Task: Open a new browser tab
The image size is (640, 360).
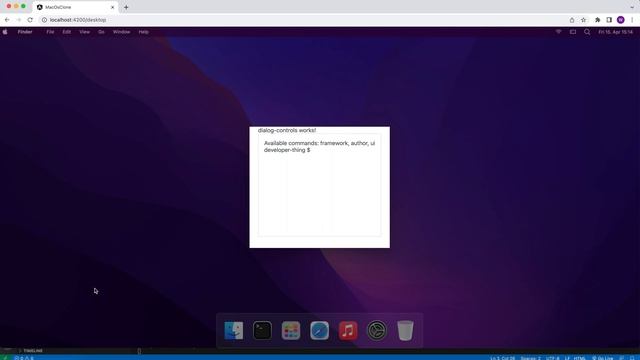Action: click(126, 7)
